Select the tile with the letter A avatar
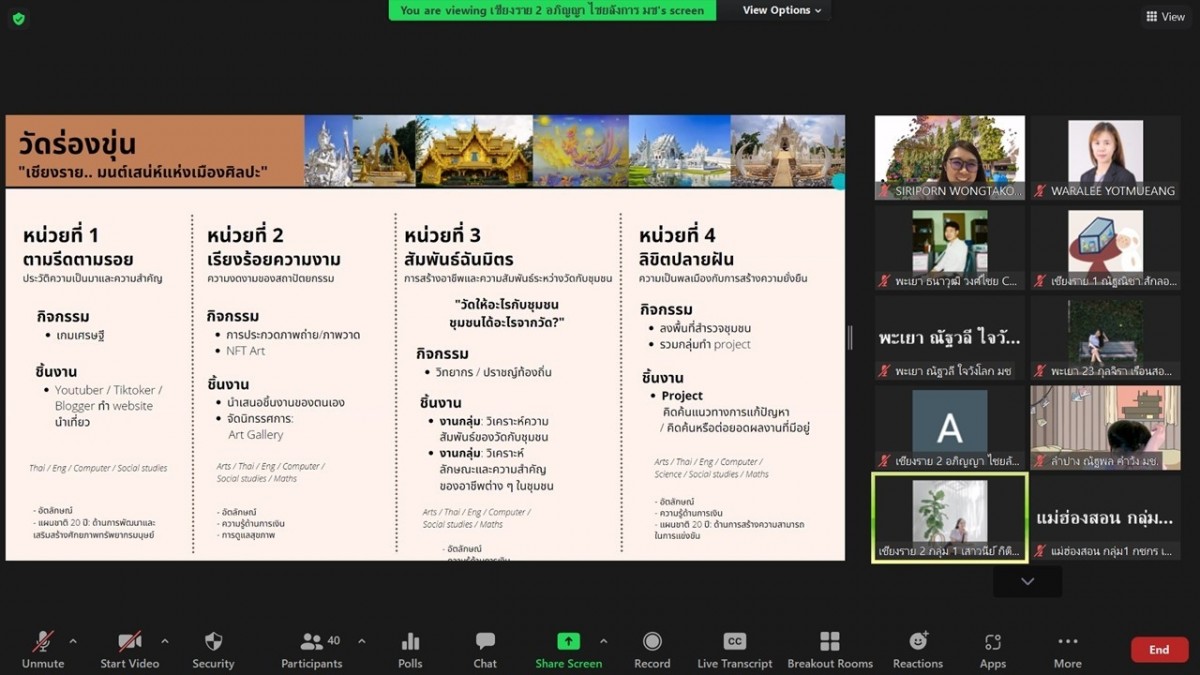The width and height of the screenshot is (1200, 675). [x=950, y=428]
